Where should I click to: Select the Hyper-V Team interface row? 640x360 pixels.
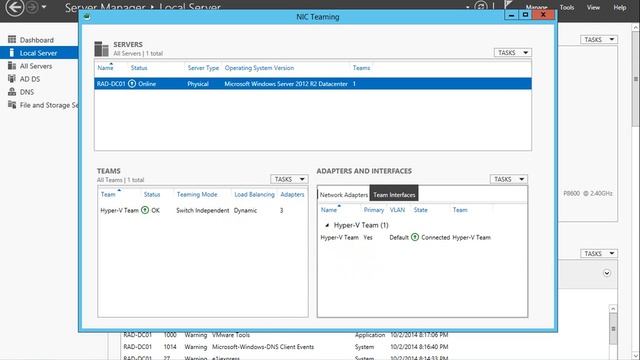(422, 237)
